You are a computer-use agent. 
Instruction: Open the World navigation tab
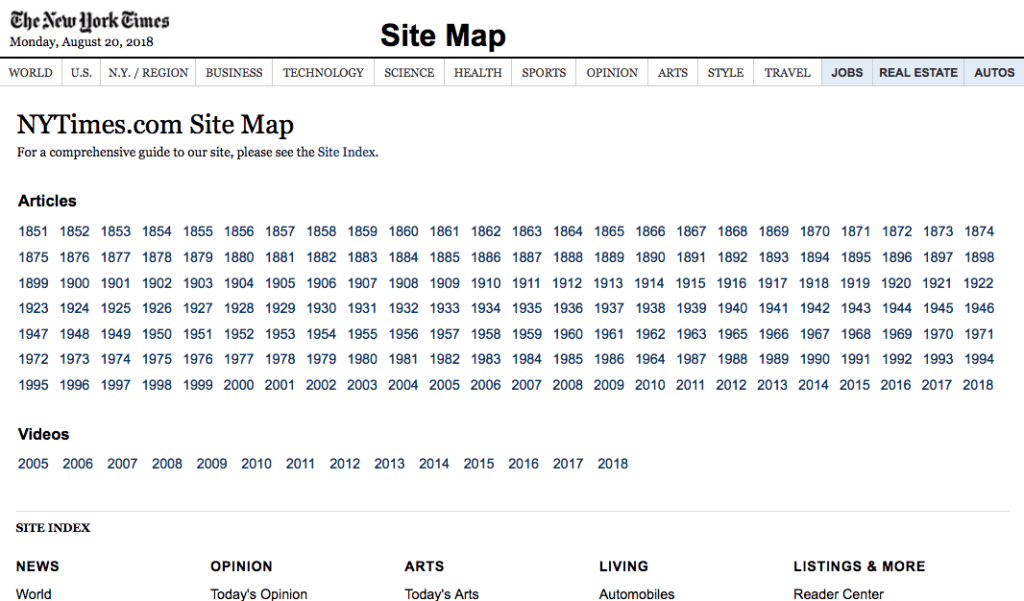tap(31, 73)
